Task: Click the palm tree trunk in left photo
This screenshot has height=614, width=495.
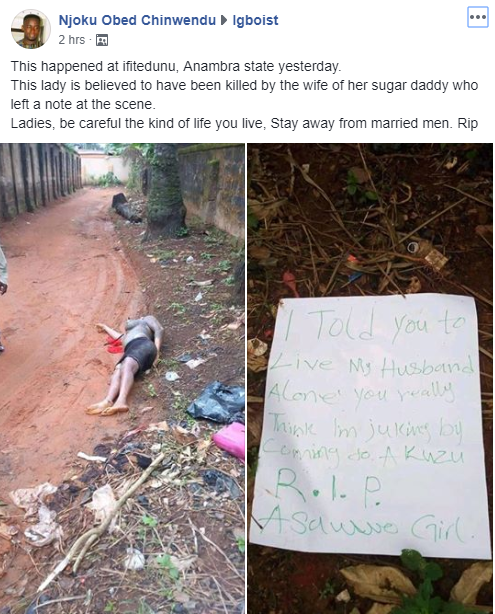Action: tap(165, 192)
